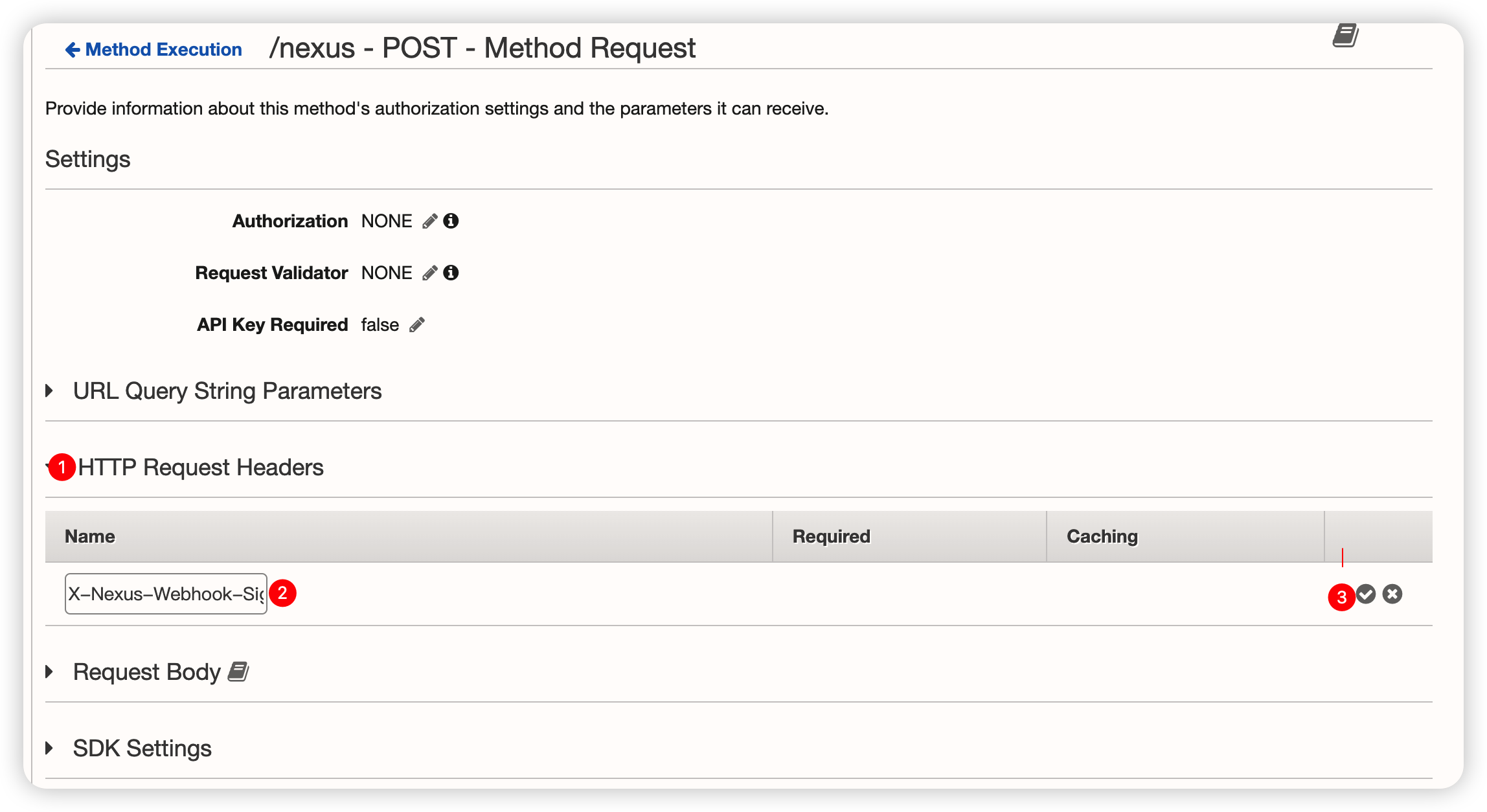Click the Authorization NONE value
The height and width of the screenshot is (812, 1487).
click(387, 221)
